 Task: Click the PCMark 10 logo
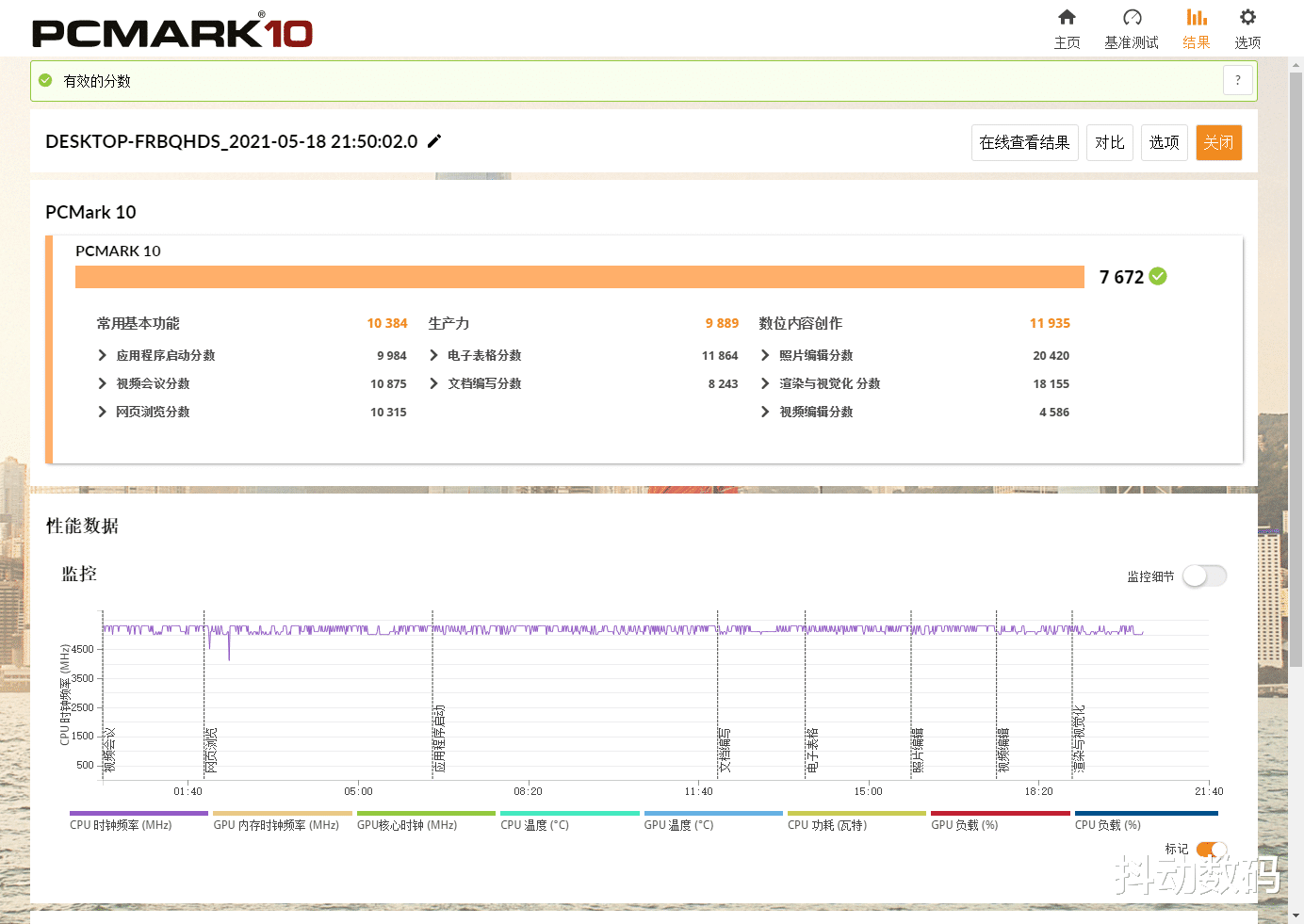click(172, 30)
